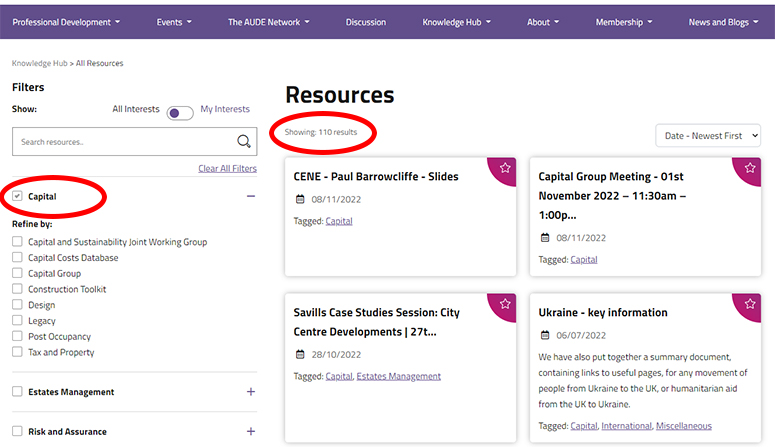Expand the Estates Management filter plus icon

(251, 392)
